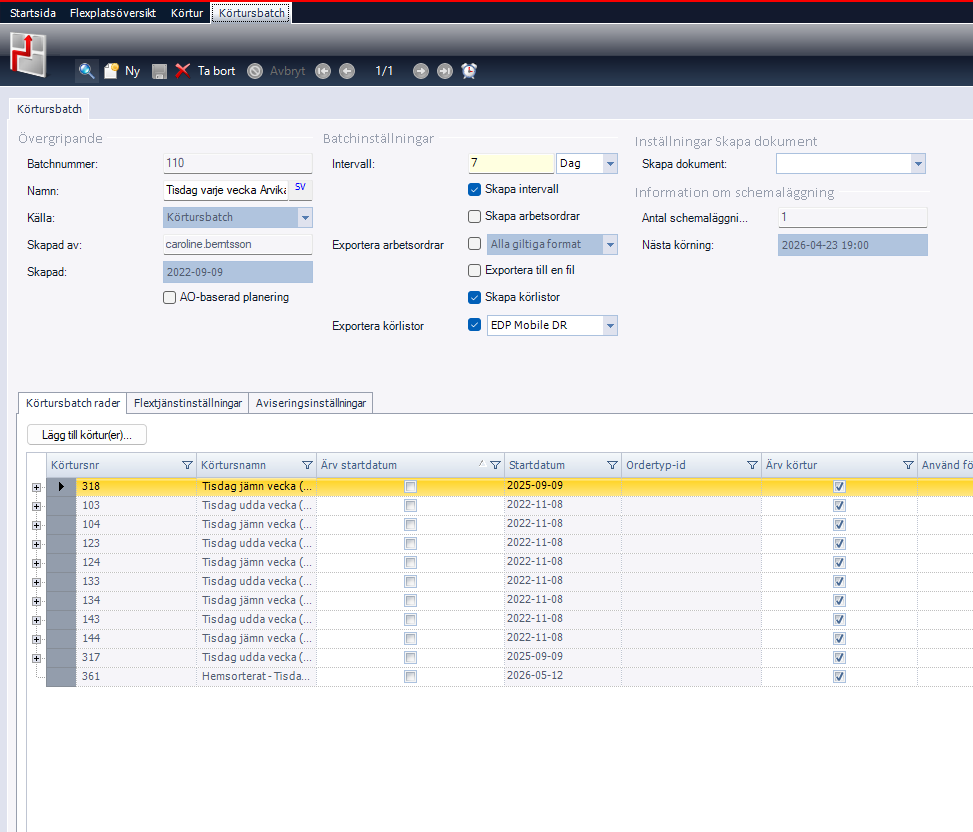This screenshot has width=973, height=832.
Task: Go to the first record arrow
Action: click(x=323, y=71)
